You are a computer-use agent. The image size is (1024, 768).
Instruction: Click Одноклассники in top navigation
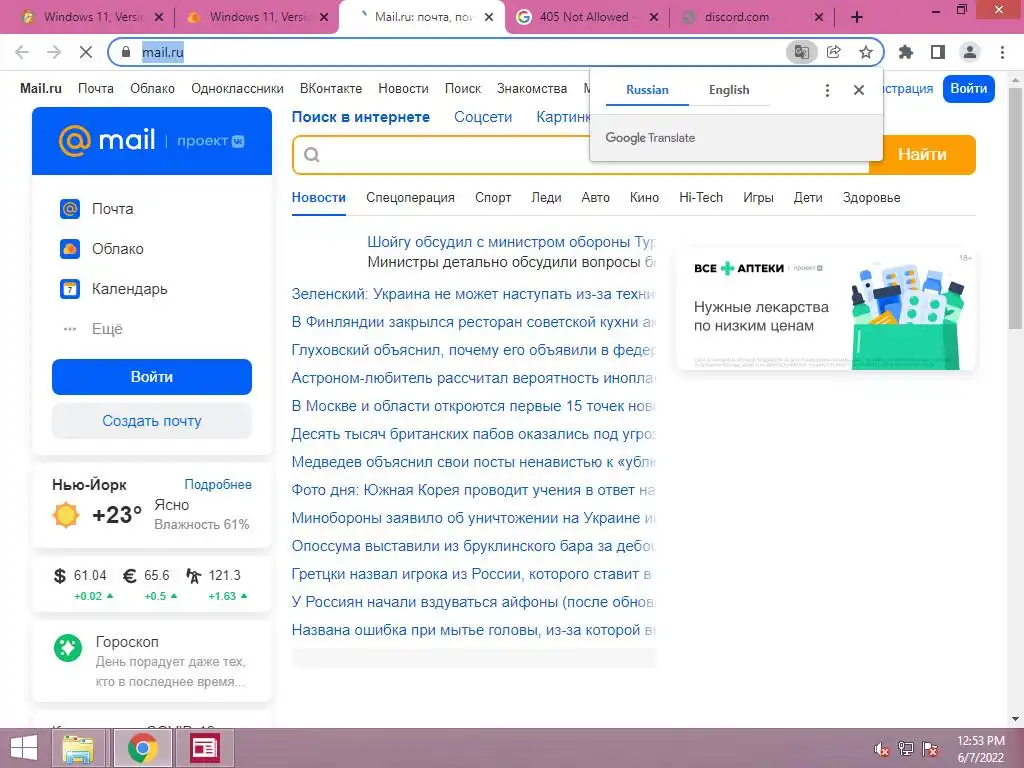click(x=237, y=89)
